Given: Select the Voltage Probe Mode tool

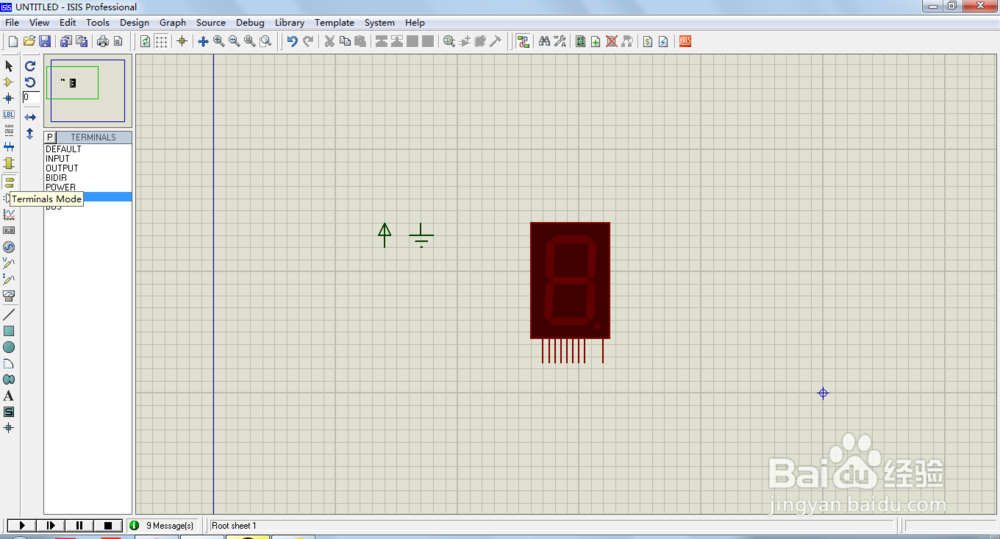Looking at the screenshot, I should coord(9,263).
